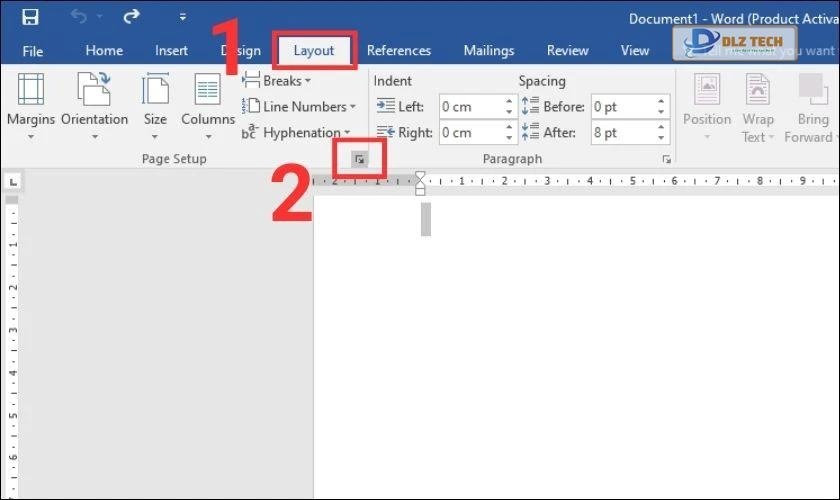The height and width of the screenshot is (500, 840).
Task: Increase Spacing Before with up arrow
Action: click(x=662, y=102)
